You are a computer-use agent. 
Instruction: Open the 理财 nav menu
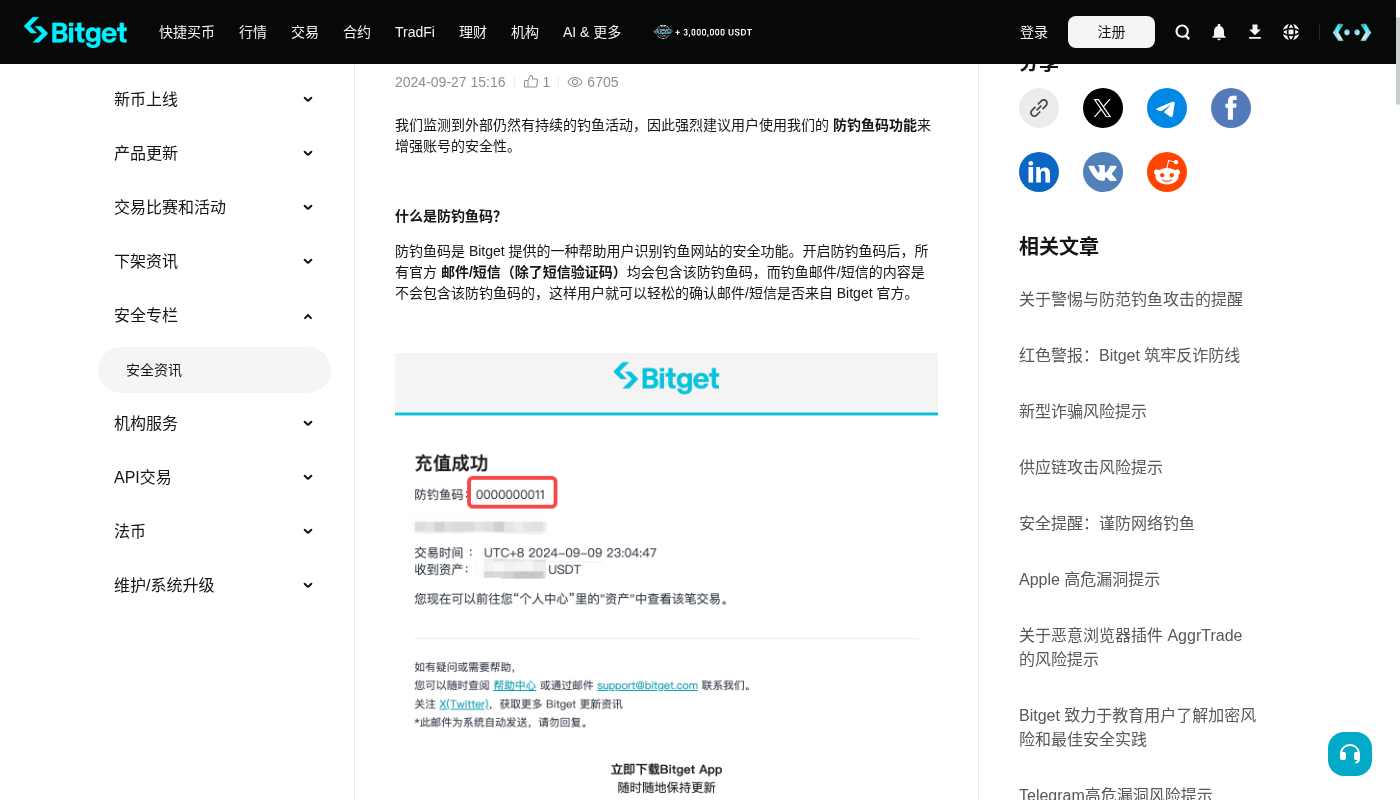pos(473,32)
